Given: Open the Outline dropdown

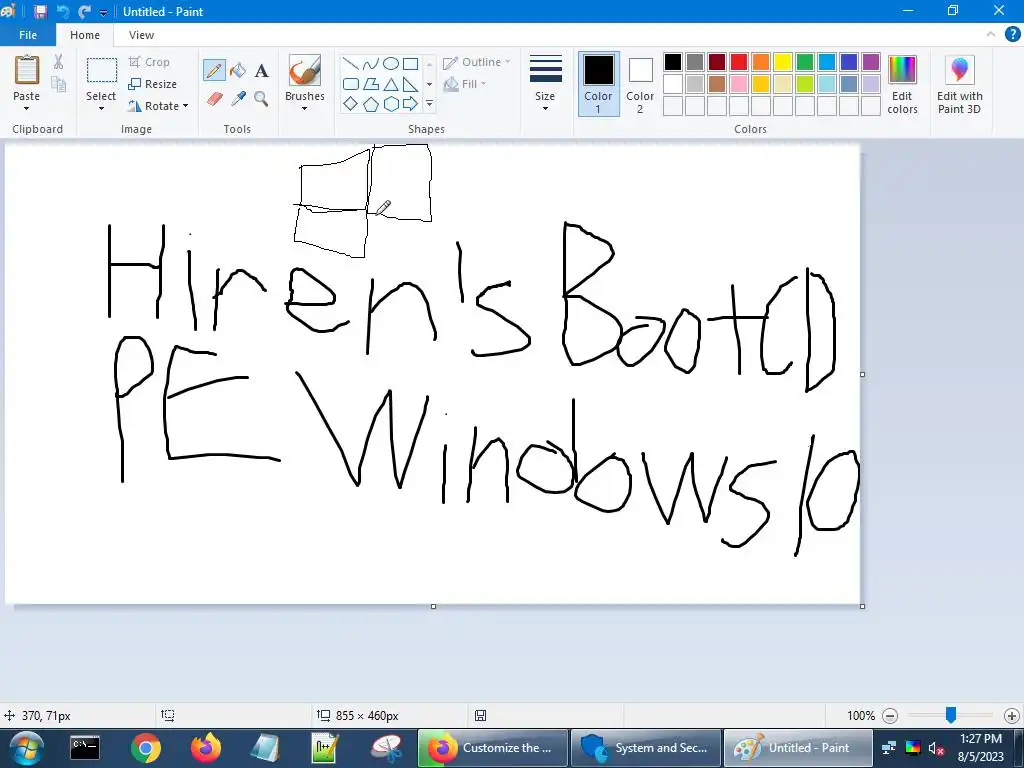Looking at the screenshot, I should point(476,62).
